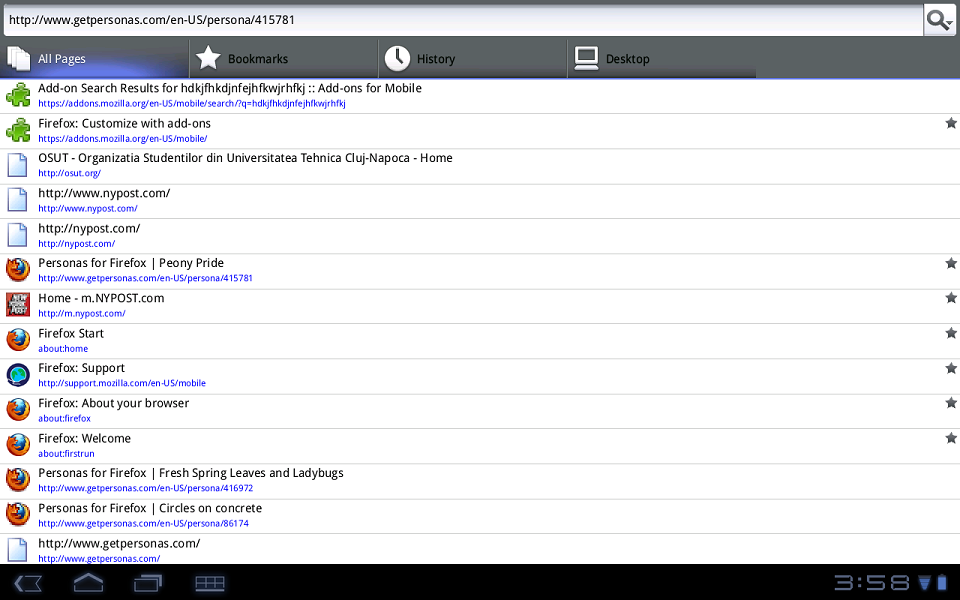
Task: Toggle bookmark star on Firefox Start row
Action: click(951, 333)
